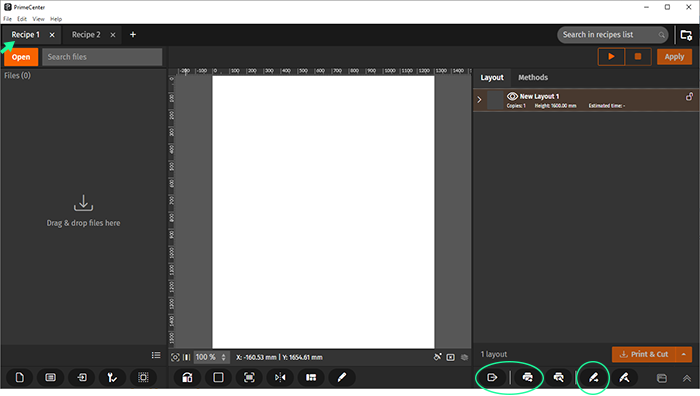Click the recipe folder settings icon at top right
700x396 pixels.
tap(686, 35)
